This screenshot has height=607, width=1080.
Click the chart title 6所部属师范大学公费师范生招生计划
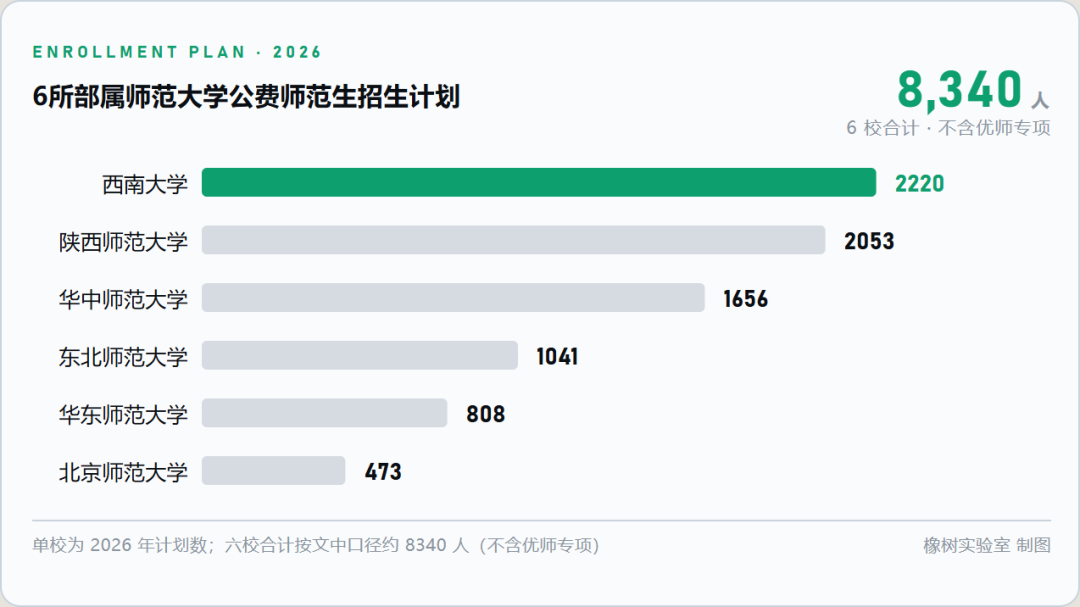point(246,96)
